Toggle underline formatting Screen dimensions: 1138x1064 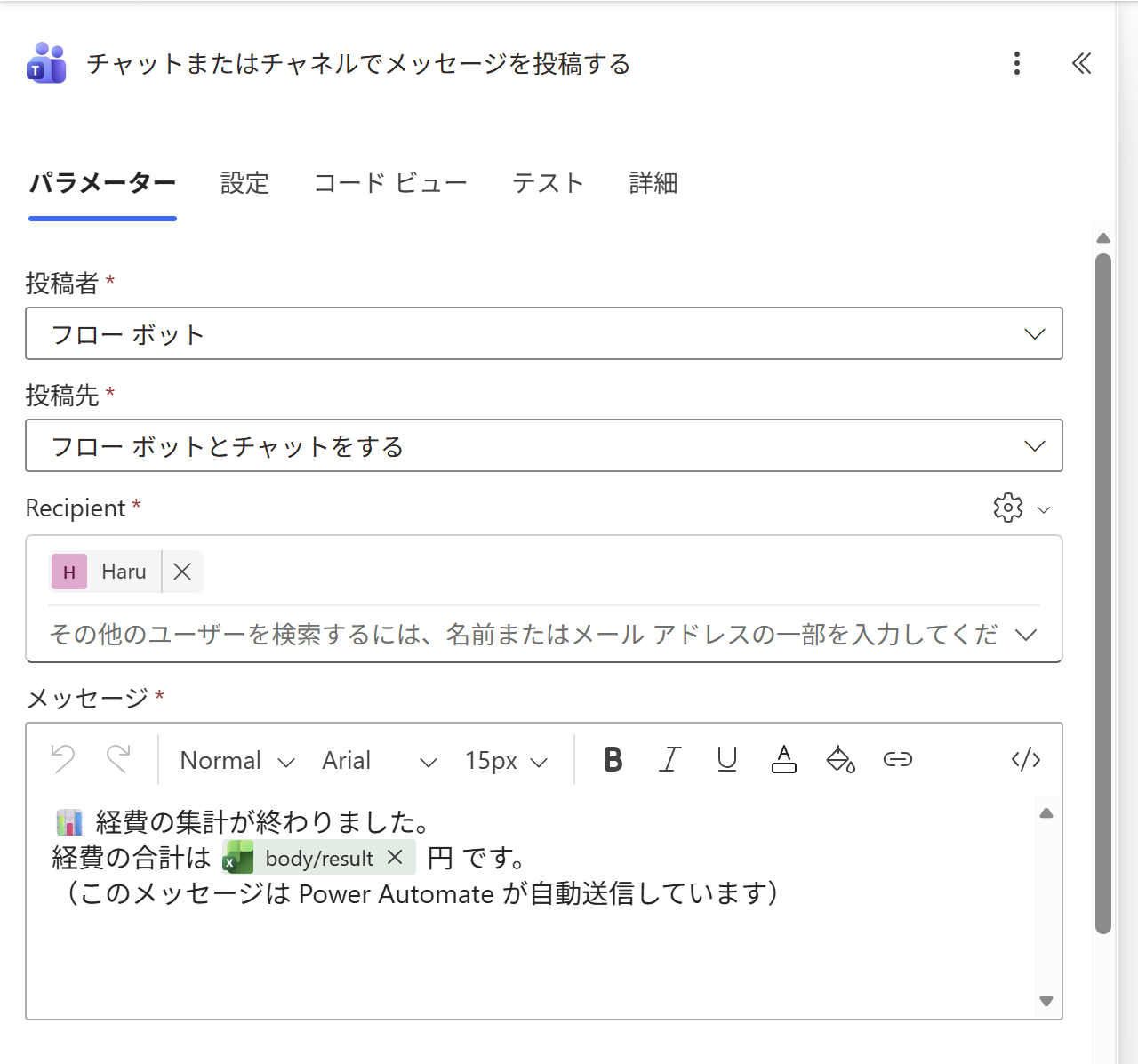[726, 759]
